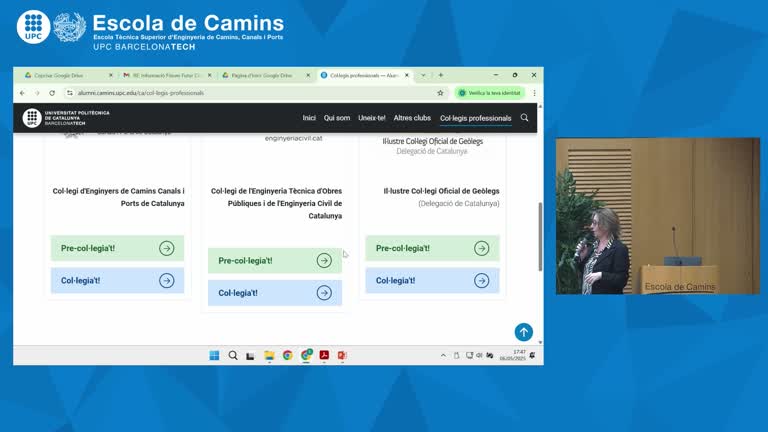Open PowerPoint from the taskbar
The height and width of the screenshot is (432, 768).
click(x=342, y=355)
